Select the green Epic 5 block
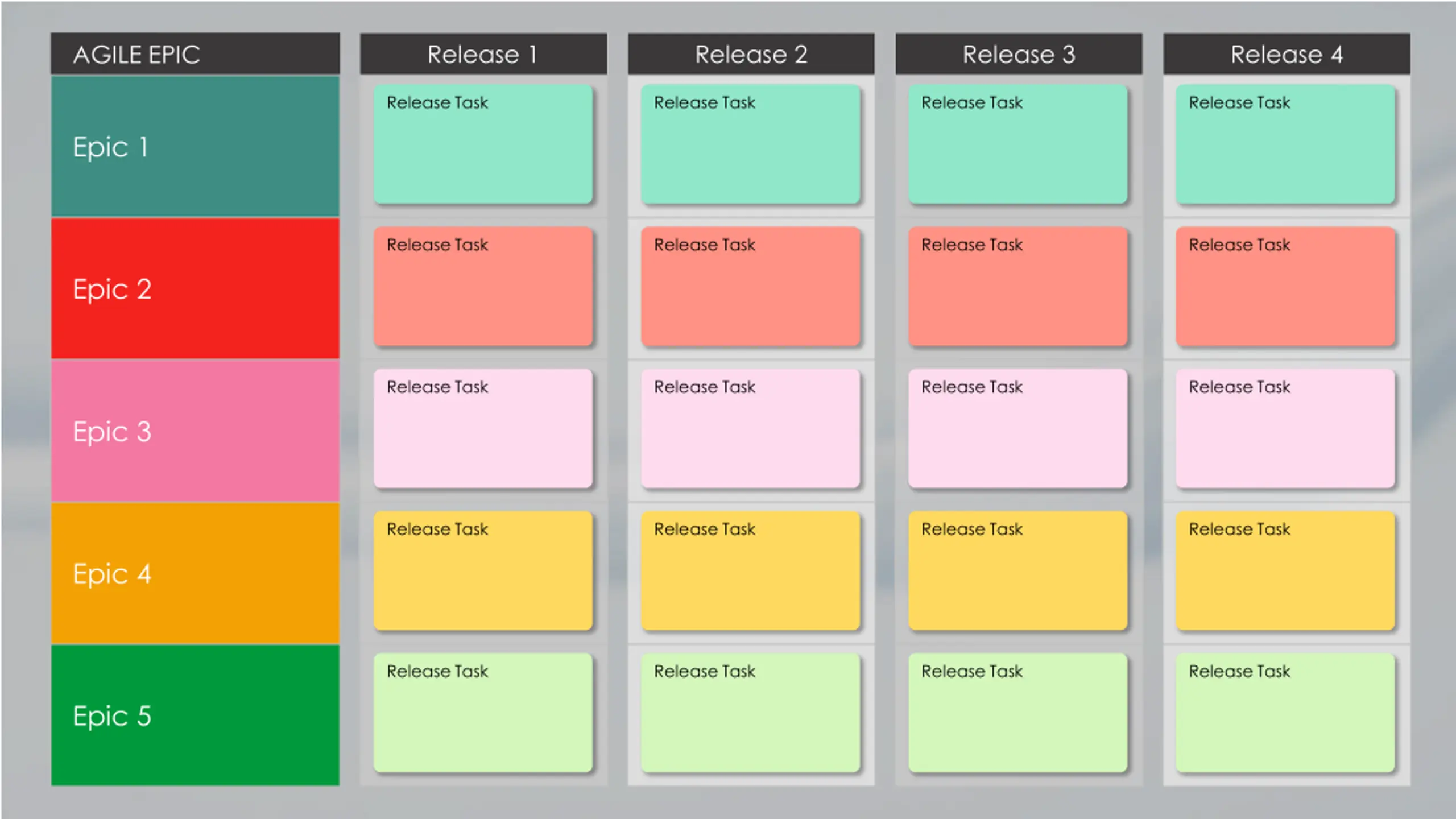The width and height of the screenshot is (1456, 819). tap(195, 715)
